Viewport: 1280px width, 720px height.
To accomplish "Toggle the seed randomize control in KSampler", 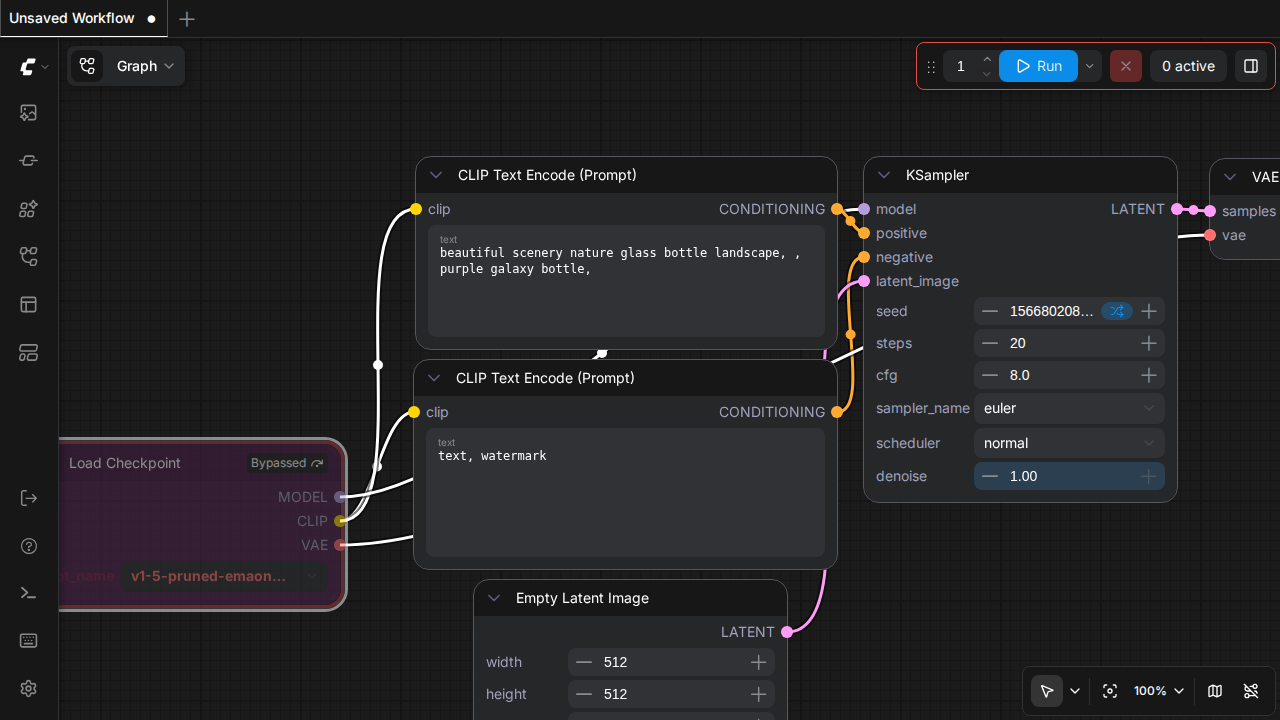I will pyautogui.click(x=1116, y=311).
